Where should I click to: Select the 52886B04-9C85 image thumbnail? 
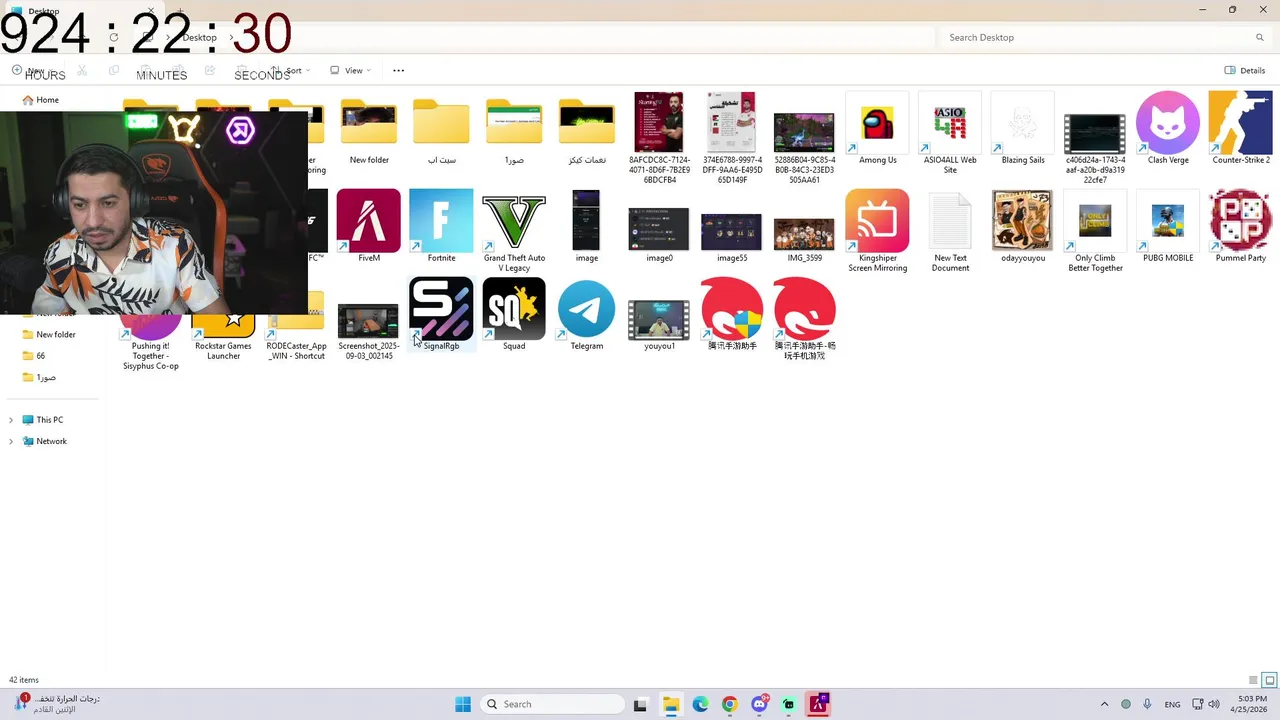coord(804,133)
